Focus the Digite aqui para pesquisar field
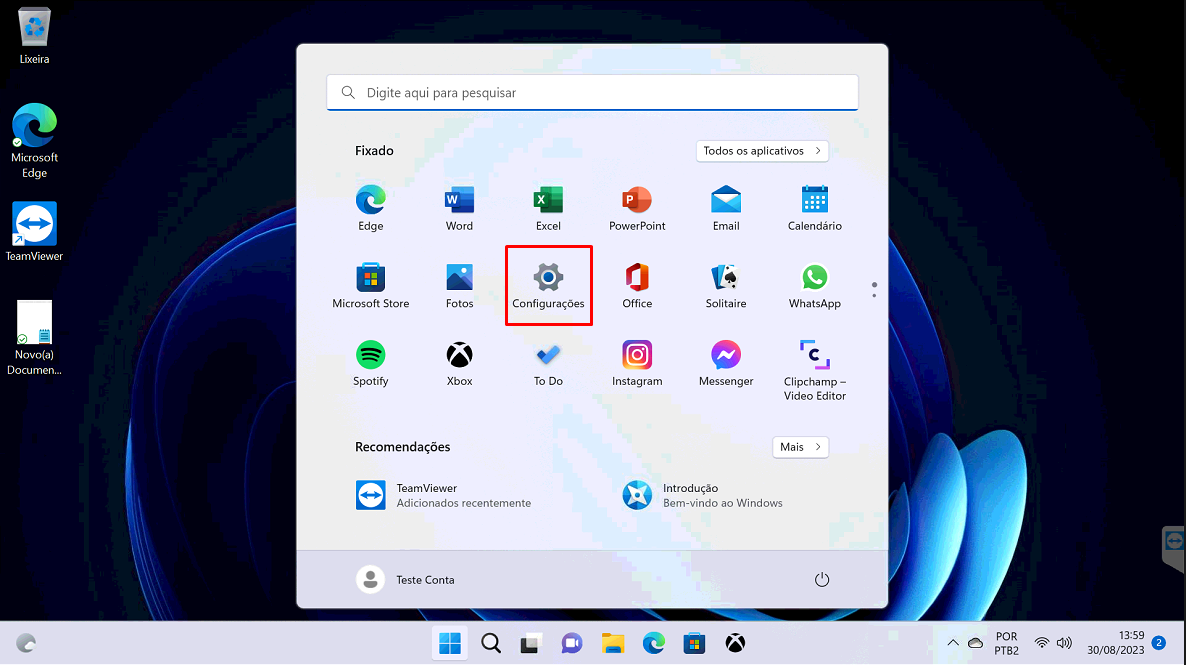 [592, 92]
